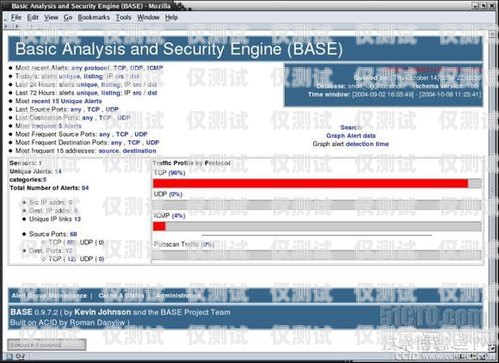Open the TCP most recent alerts link

pyautogui.click(x=120, y=68)
